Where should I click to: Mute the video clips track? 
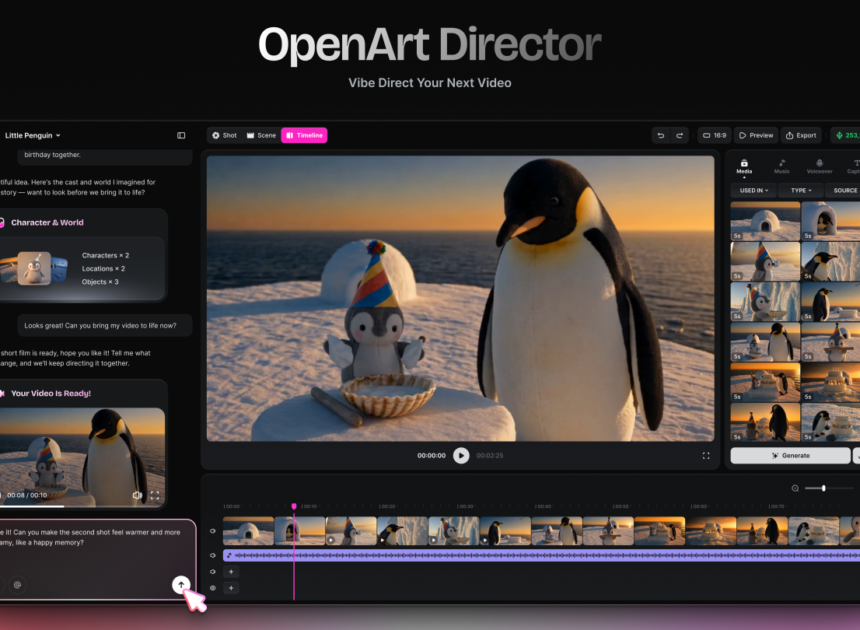[213, 531]
